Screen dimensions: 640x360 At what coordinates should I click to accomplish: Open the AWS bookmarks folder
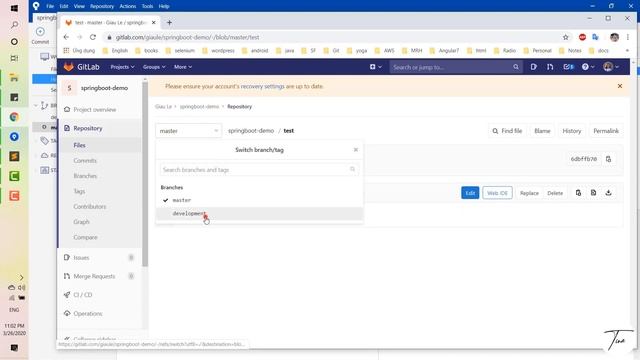click(384, 51)
